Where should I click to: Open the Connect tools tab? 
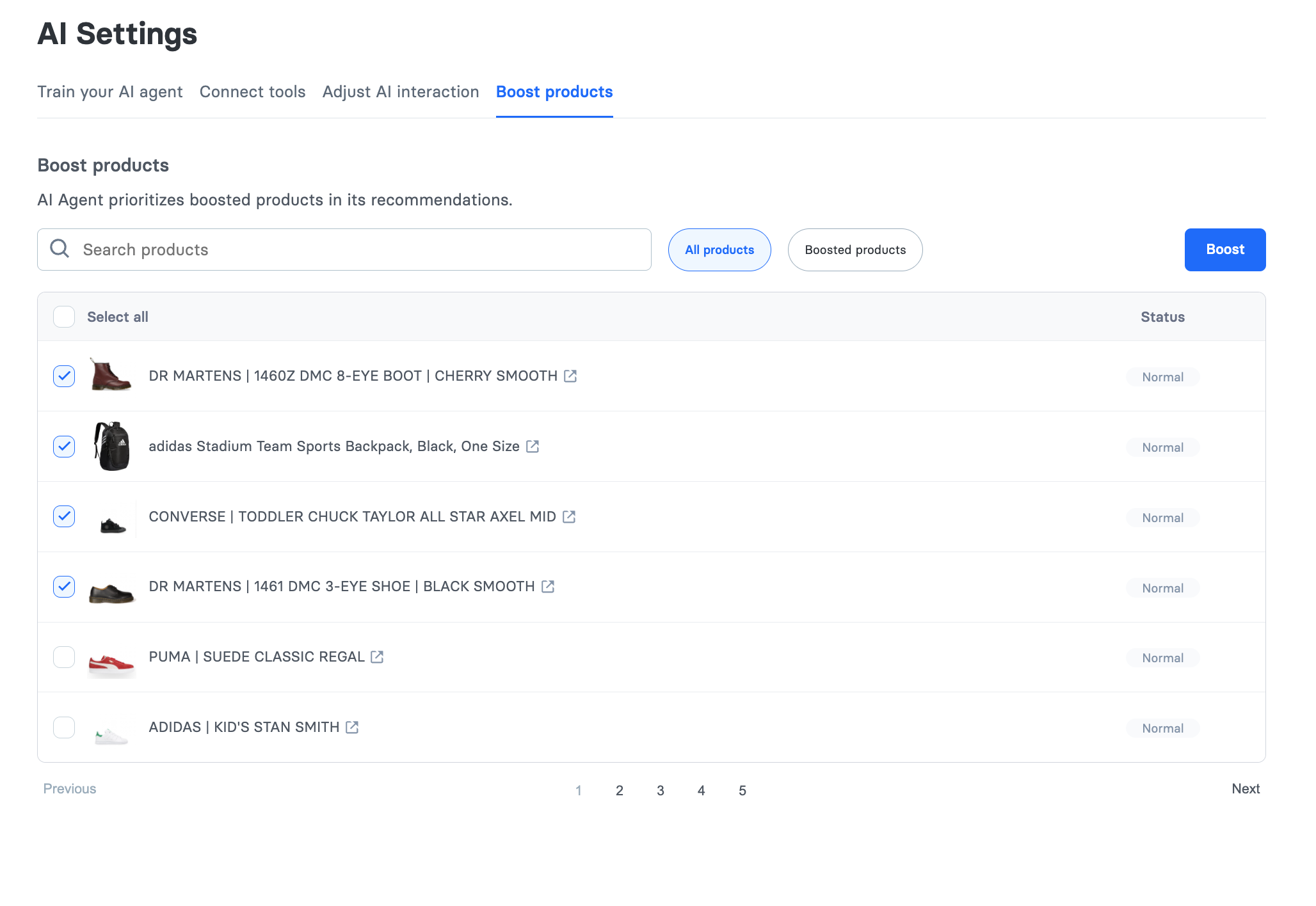(x=252, y=91)
